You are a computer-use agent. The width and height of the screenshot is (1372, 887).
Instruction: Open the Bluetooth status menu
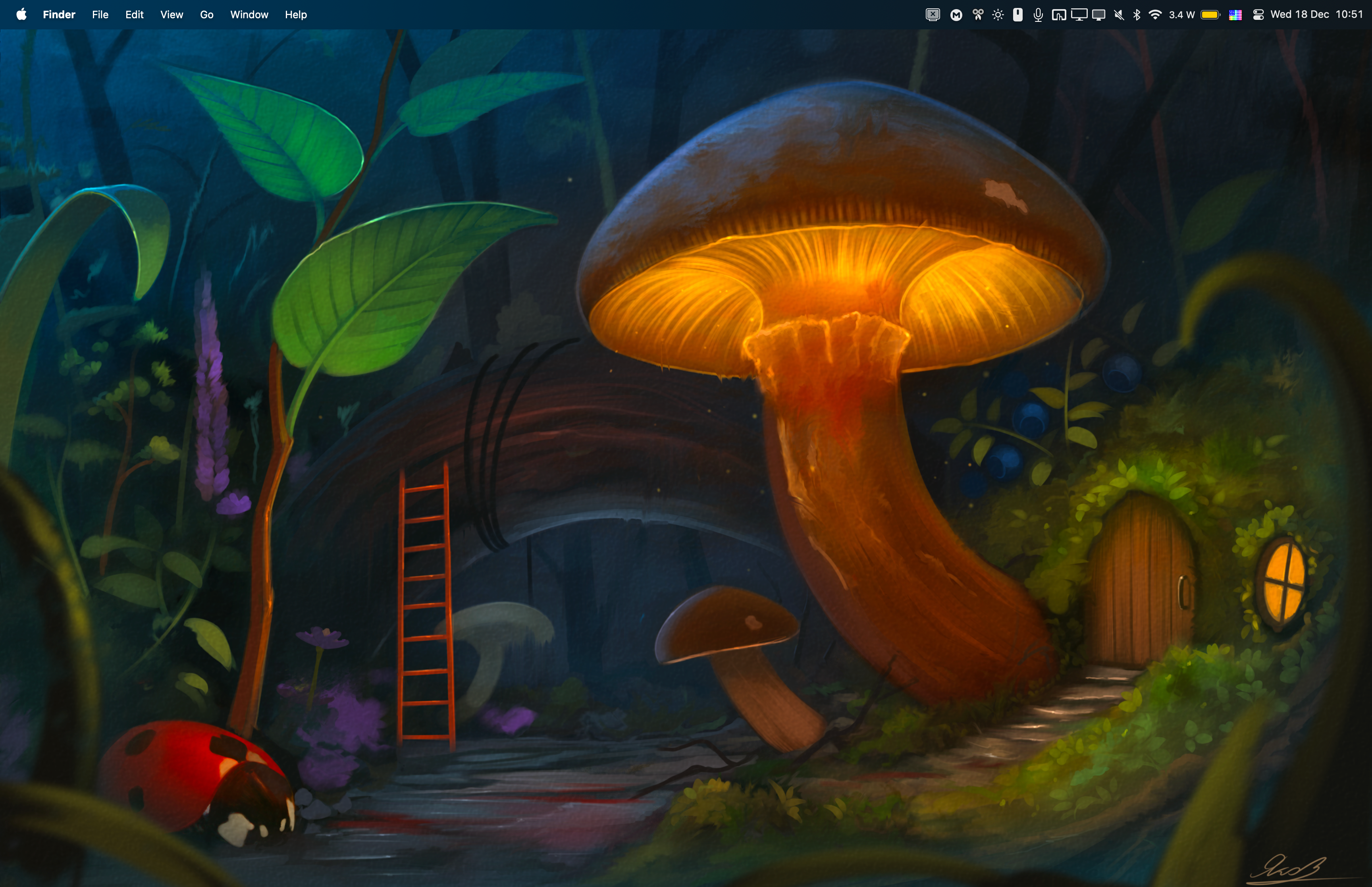pyautogui.click(x=1137, y=14)
